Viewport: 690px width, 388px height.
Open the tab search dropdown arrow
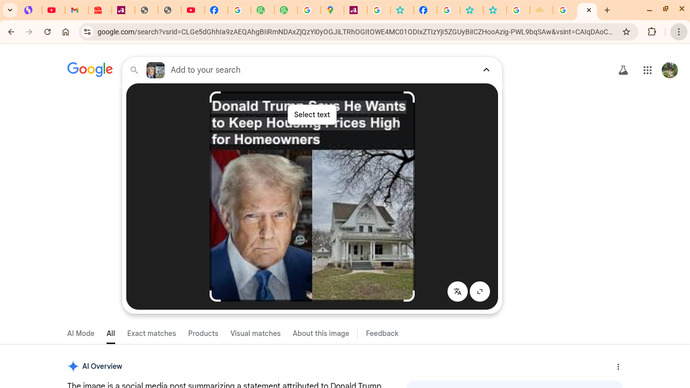point(10,10)
